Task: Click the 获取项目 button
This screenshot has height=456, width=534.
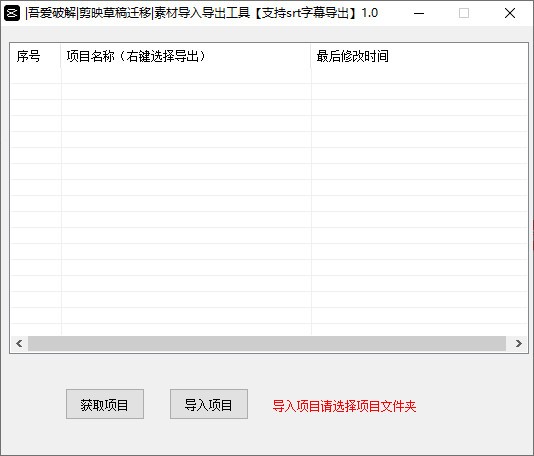Action: pyautogui.click(x=105, y=404)
